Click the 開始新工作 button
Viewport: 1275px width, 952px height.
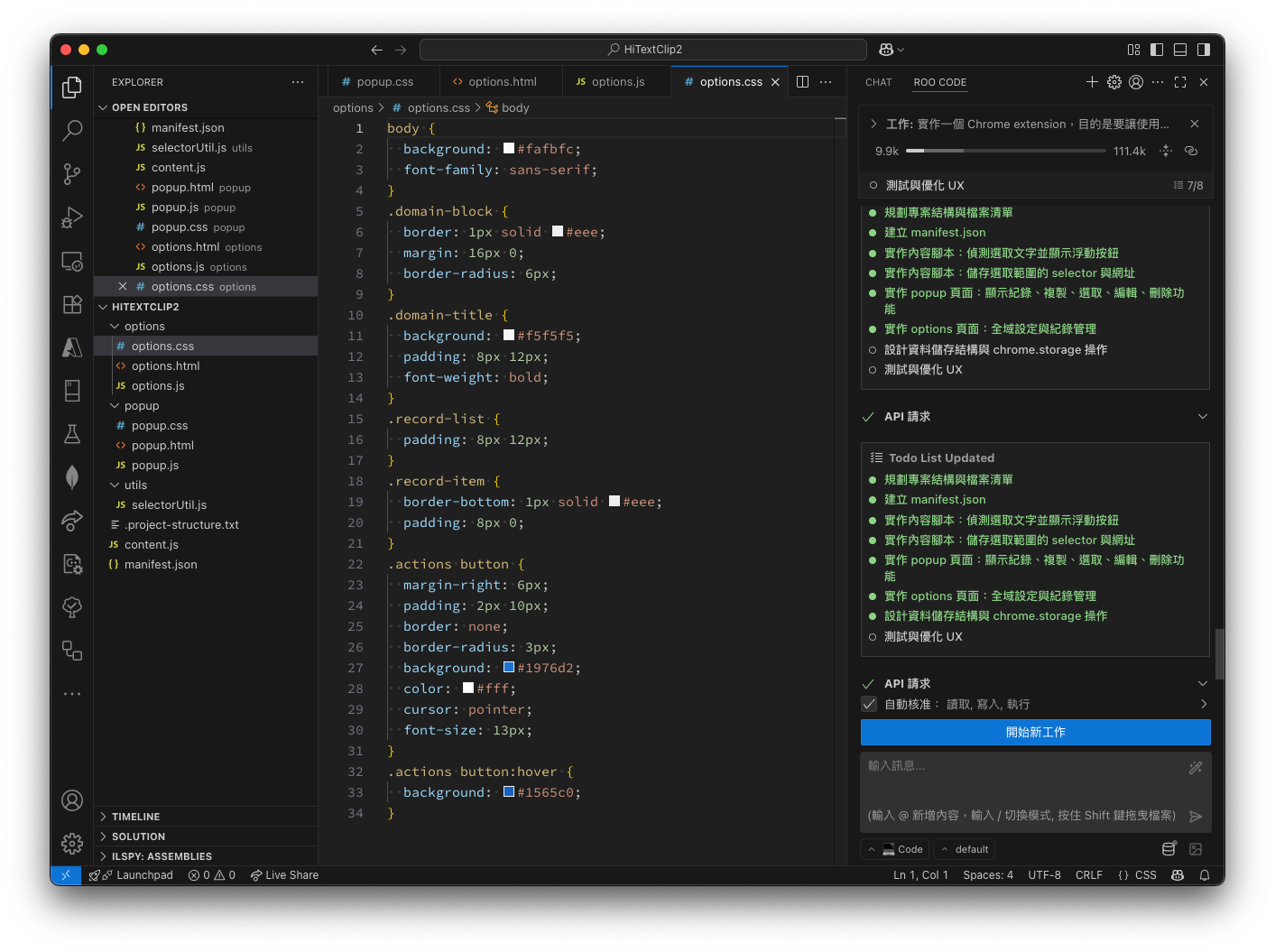coord(1035,732)
